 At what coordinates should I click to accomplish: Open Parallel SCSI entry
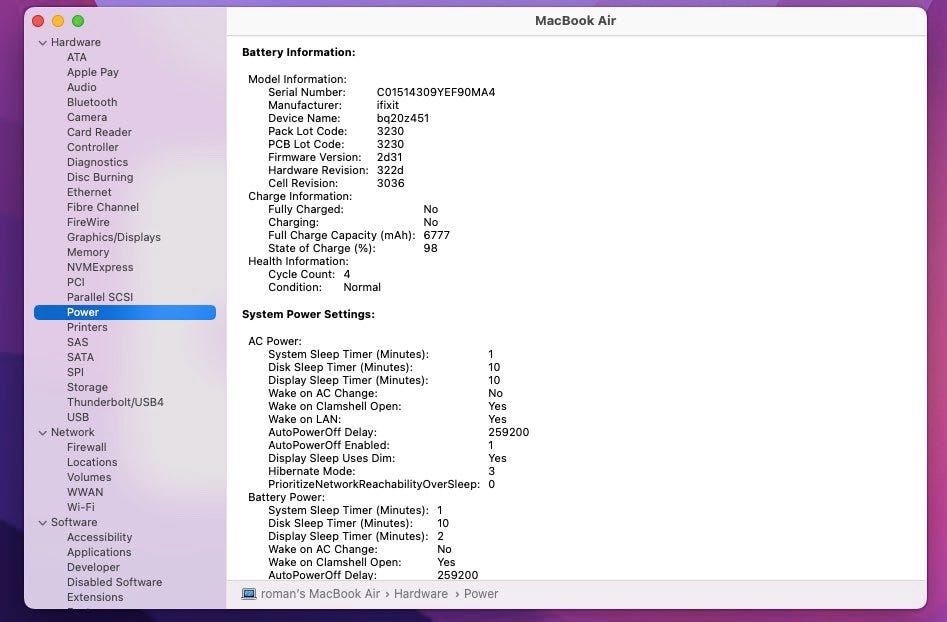[x=100, y=297]
